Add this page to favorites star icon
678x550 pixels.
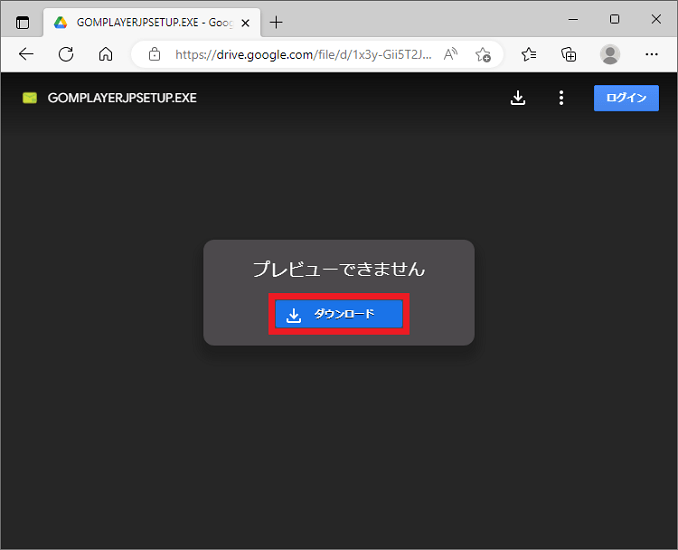483,55
